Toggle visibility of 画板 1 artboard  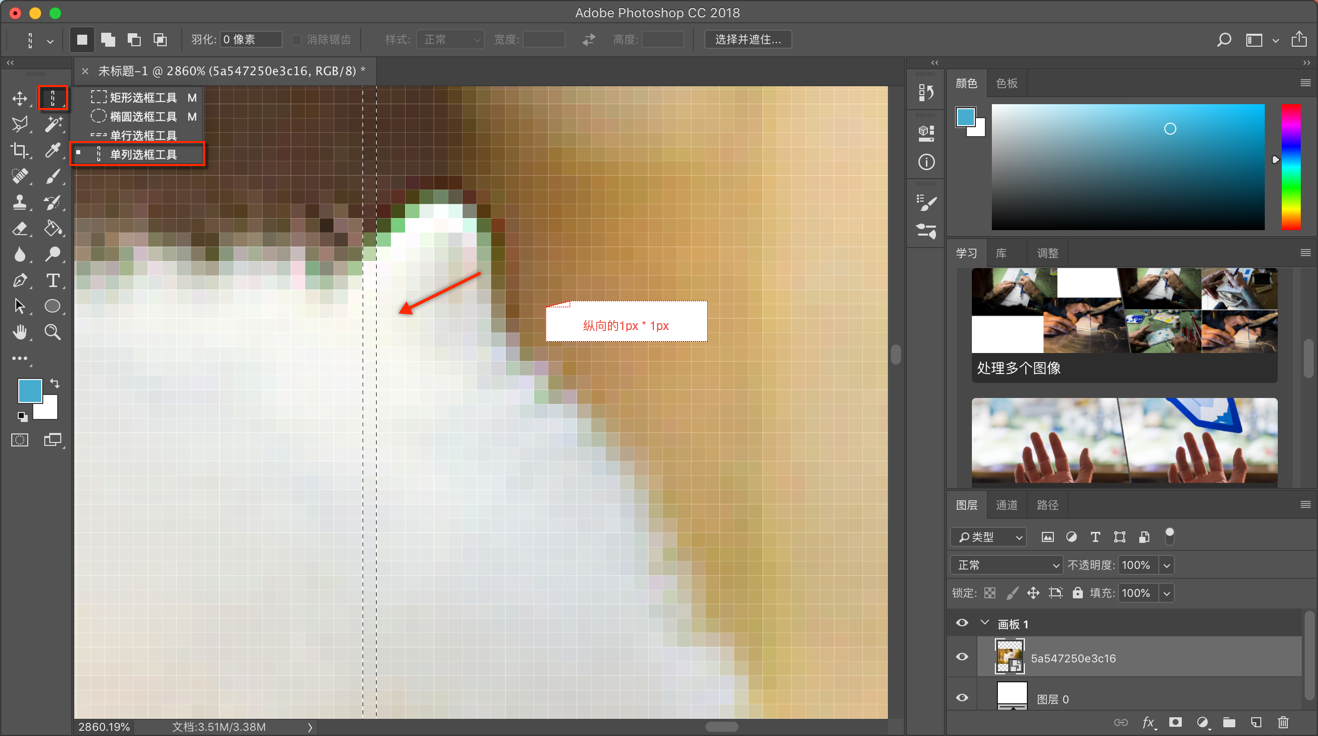coord(962,623)
